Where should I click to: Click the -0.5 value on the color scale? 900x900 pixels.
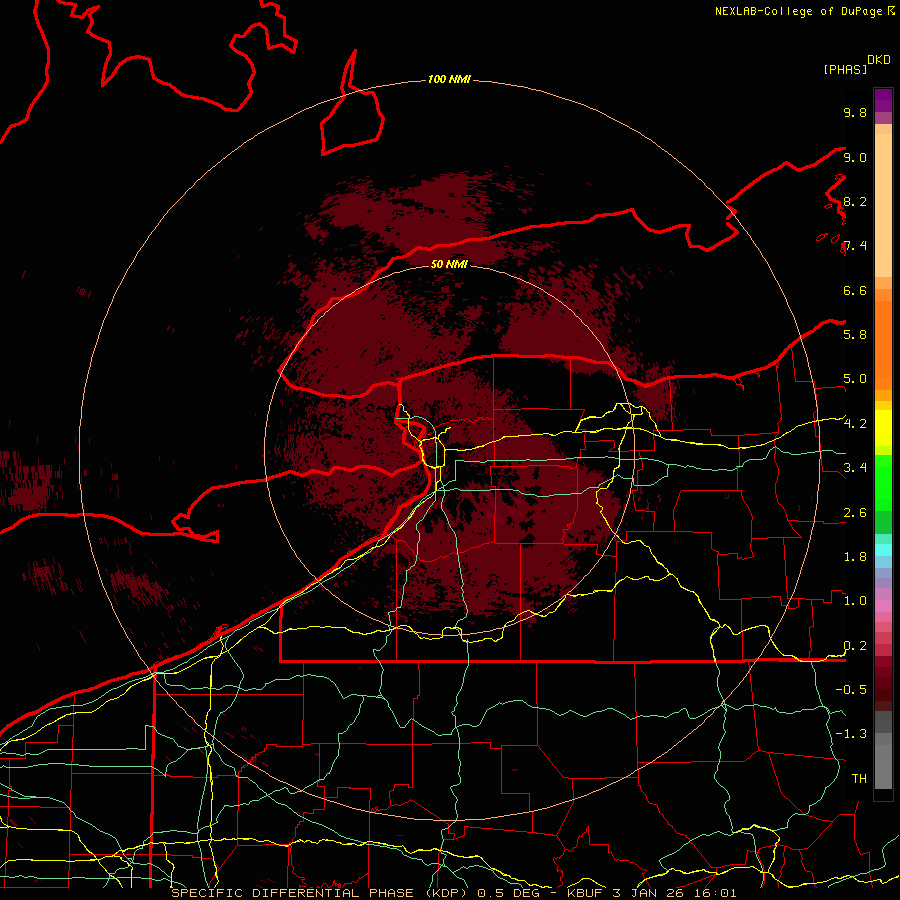click(851, 690)
